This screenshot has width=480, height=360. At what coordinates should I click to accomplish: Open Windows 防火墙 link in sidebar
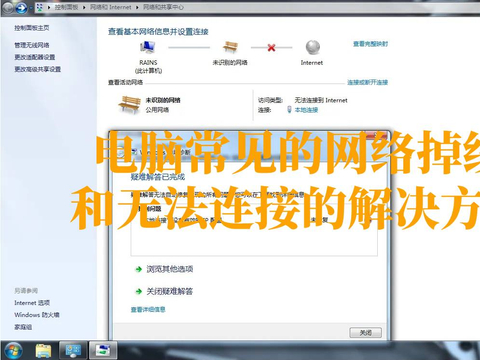[37, 315]
